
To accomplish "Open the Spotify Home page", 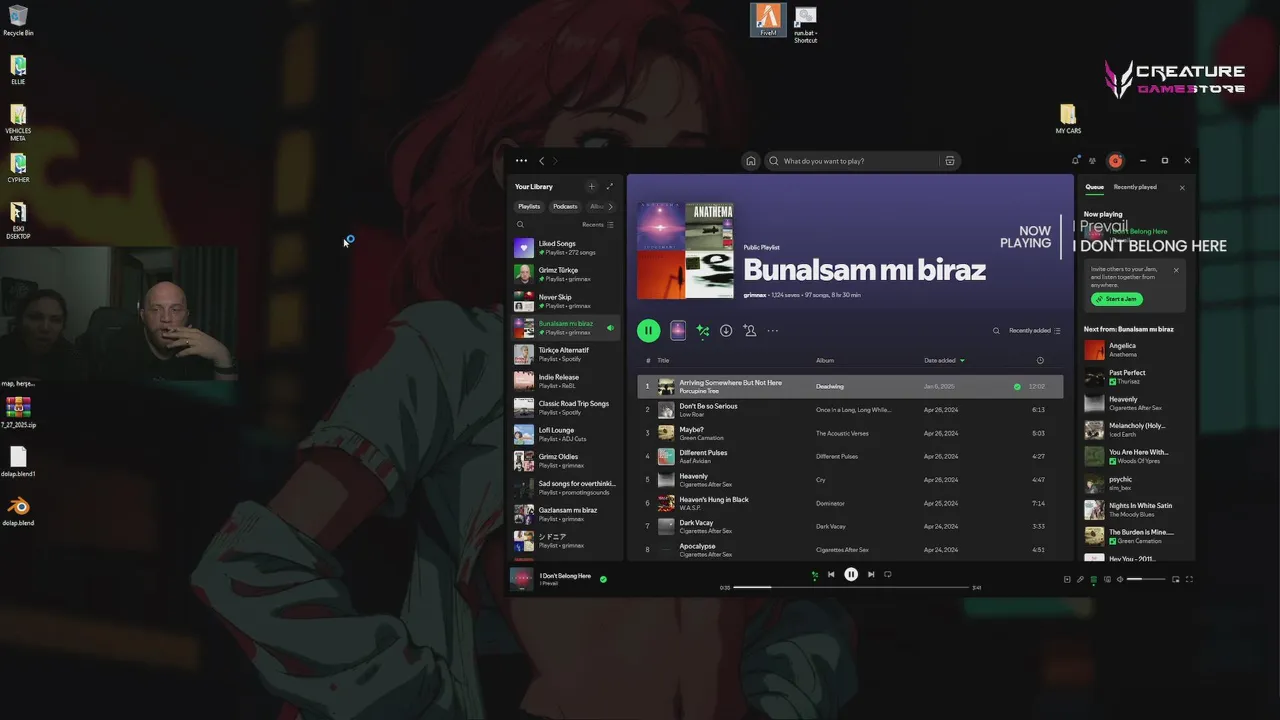I will [751, 161].
